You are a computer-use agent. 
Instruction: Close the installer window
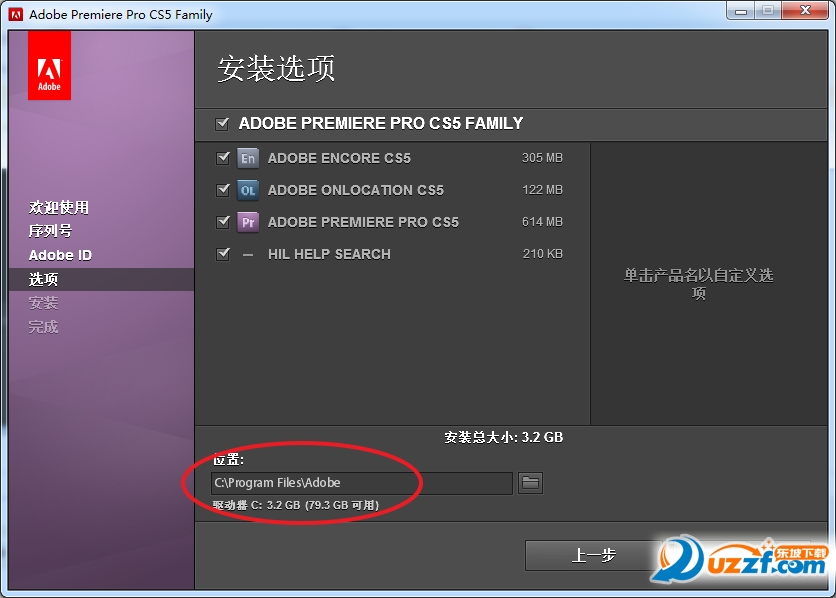[x=806, y=10]
